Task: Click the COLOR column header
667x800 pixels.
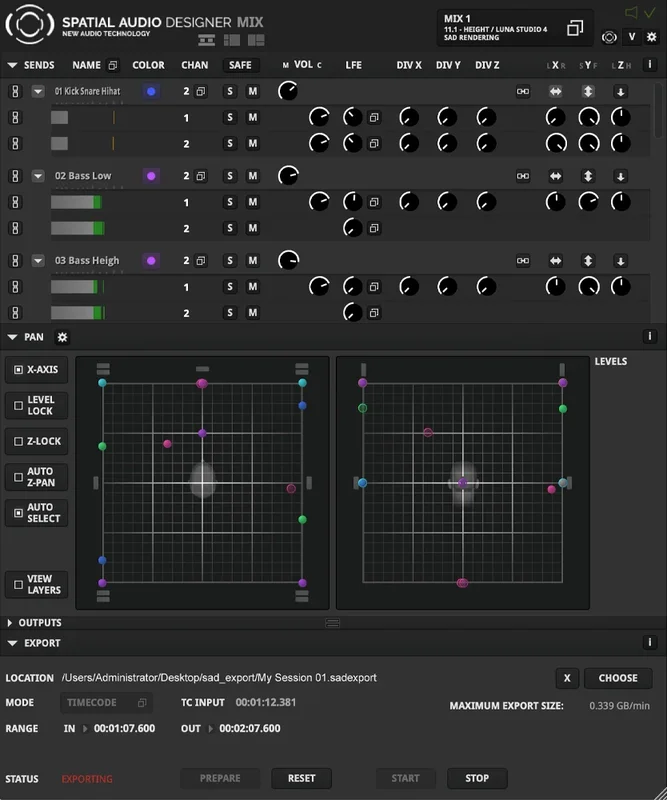Action: pyautogui.click(x=149, y=65)
